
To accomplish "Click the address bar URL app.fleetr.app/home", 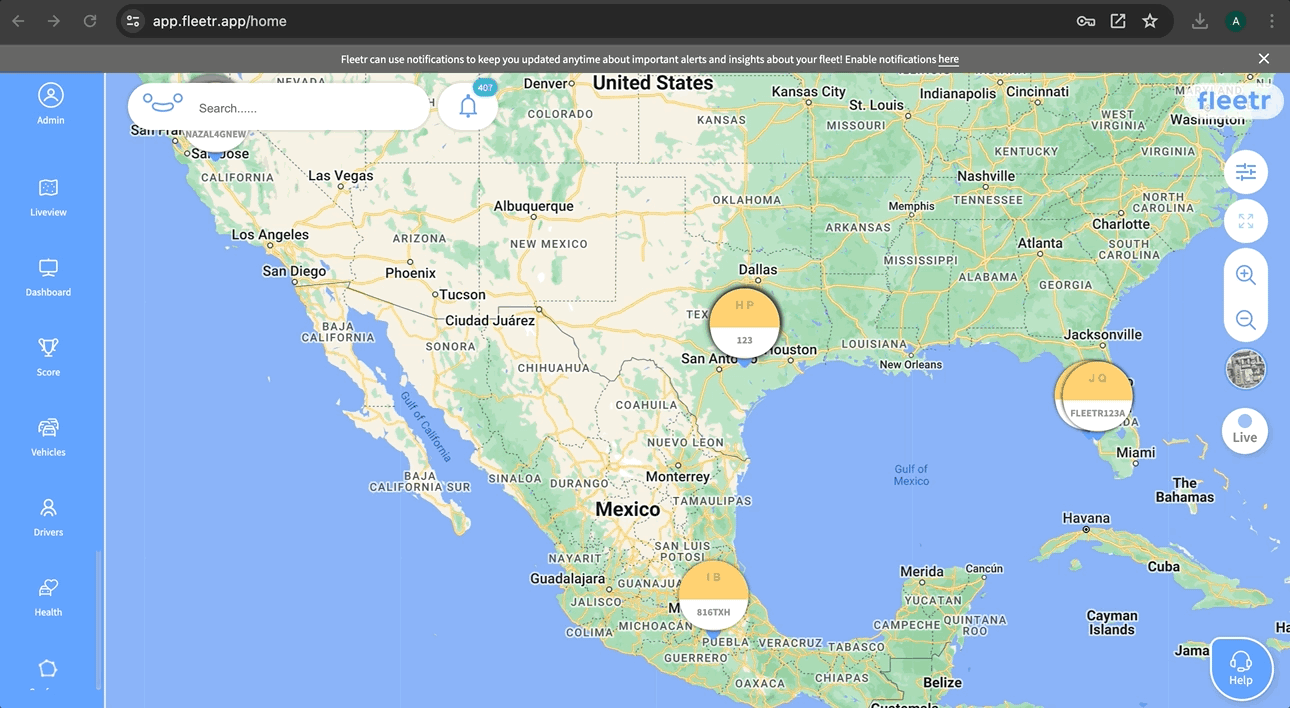I will click(220, 21).
